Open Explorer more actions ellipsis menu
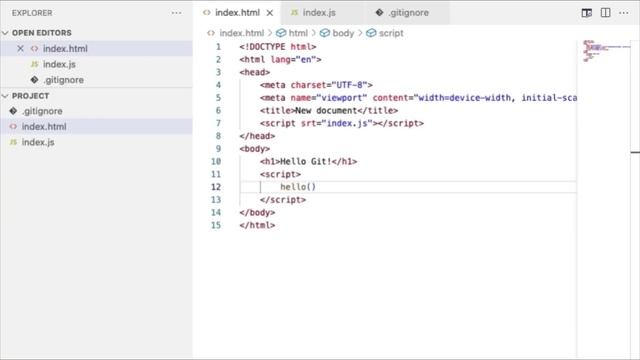640x360 pixels. pos(176,13)
